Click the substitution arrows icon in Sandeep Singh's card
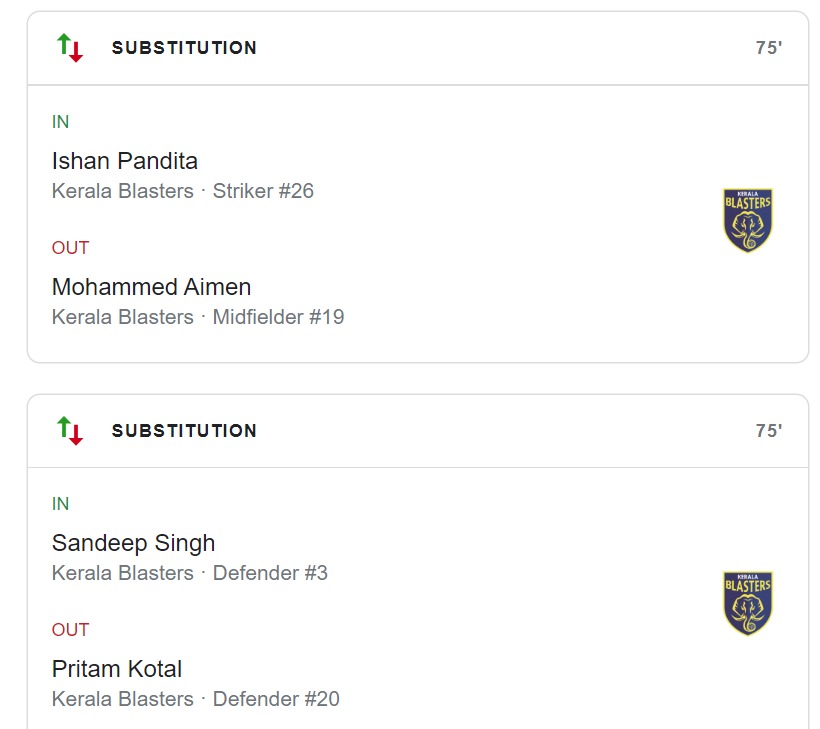 pyautogui.click(x=70, y=430)
